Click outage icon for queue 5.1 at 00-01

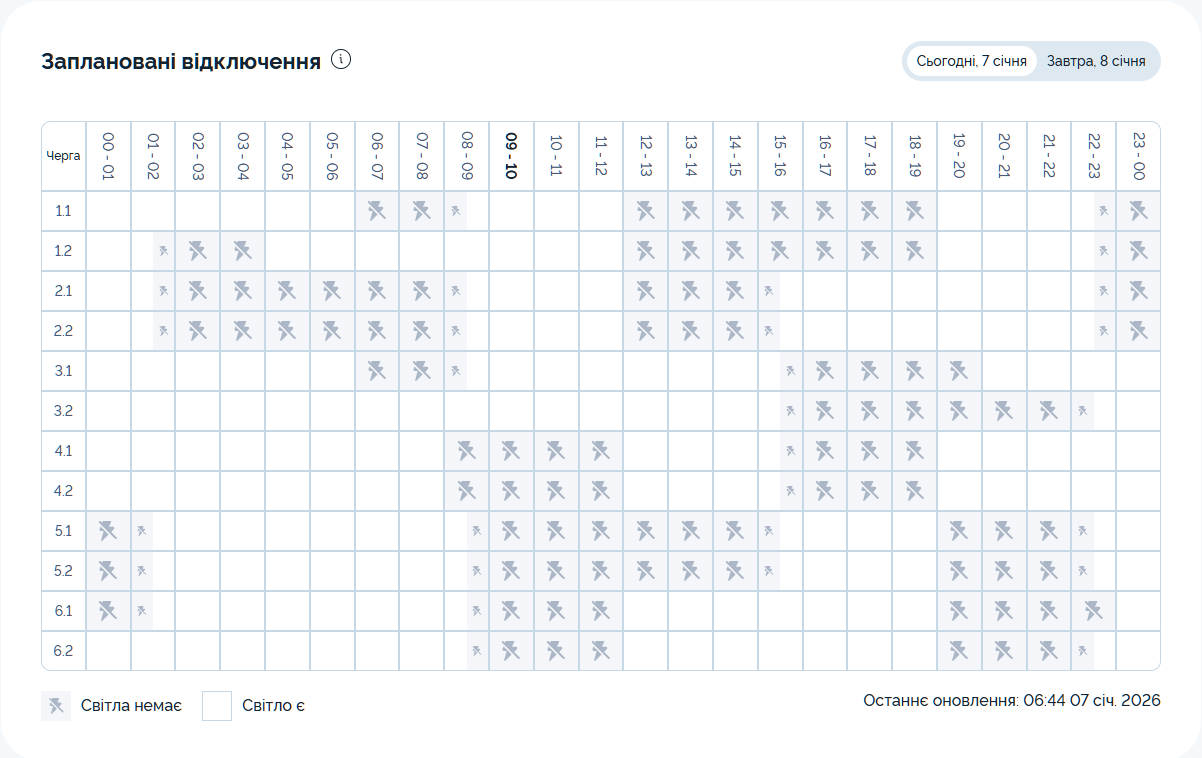(x=108, y=531)
